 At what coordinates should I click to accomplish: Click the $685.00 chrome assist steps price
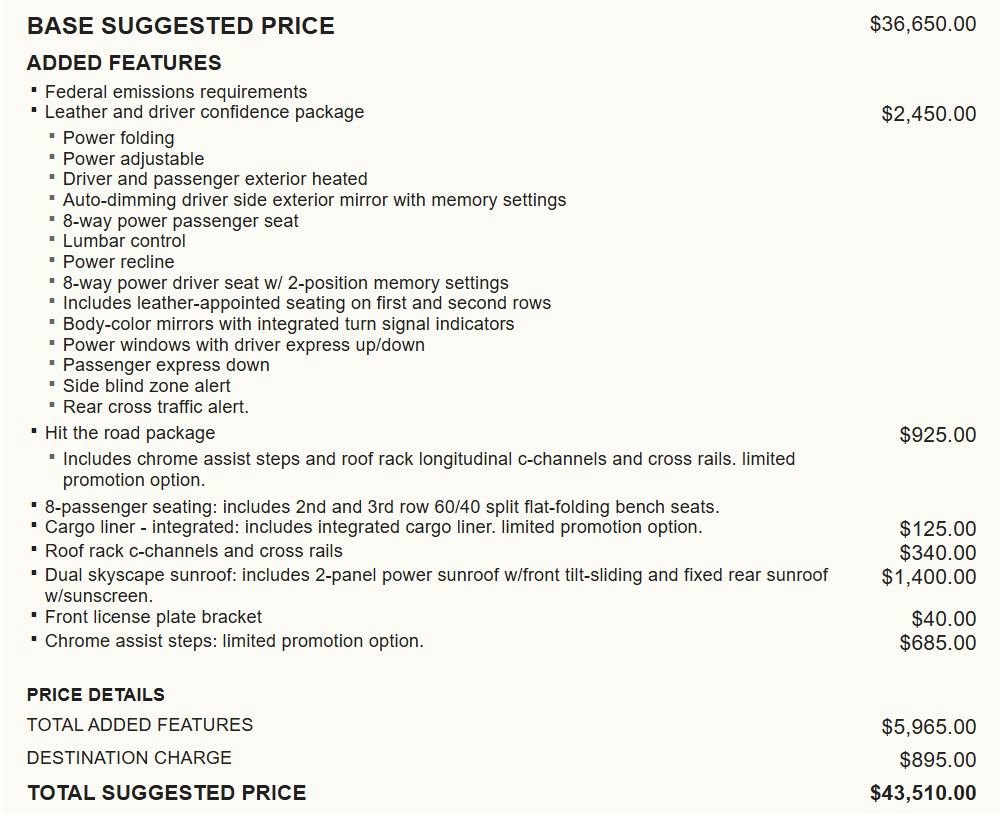938,643
